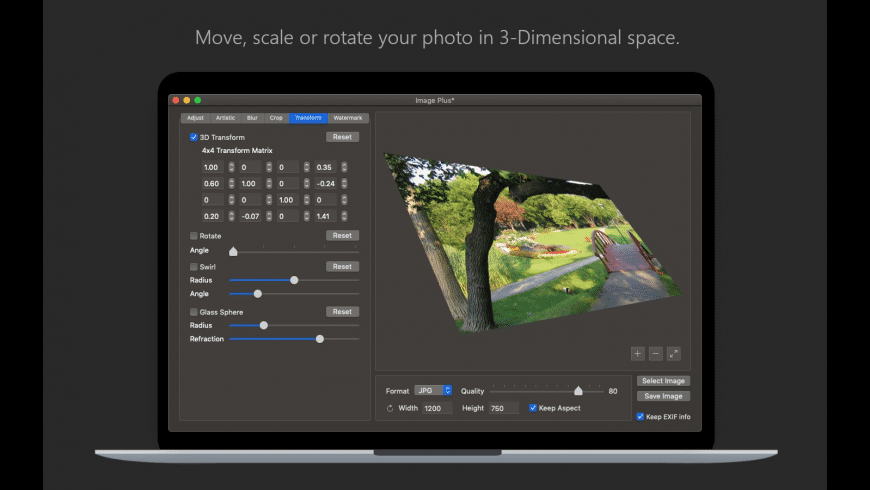Screen dimensions: 870x490
Task: Click matrix field showing 1.41
Action: tap(325, 216)
